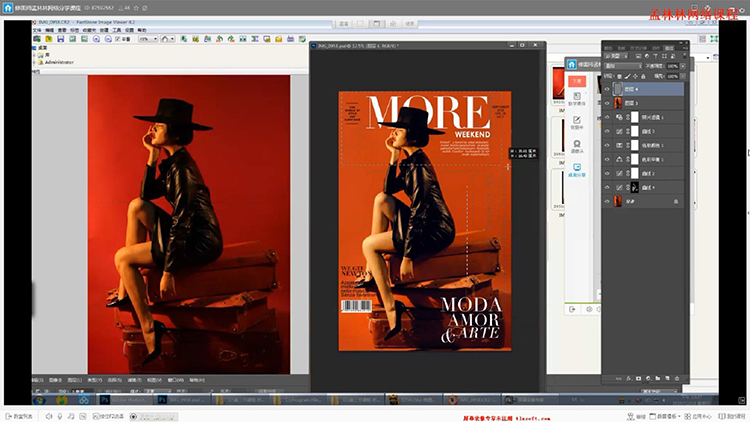Viewport: 750px width, 422px height.
Task: Expand the Administrator node in folder tree
Action: pos(34,62)
